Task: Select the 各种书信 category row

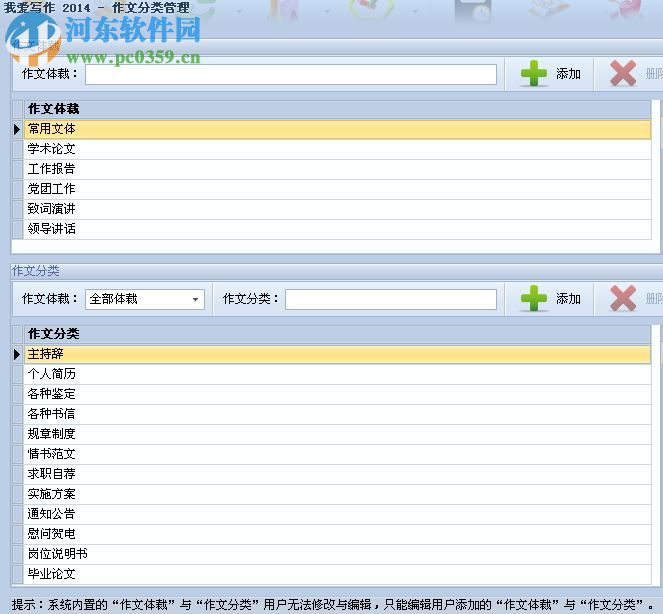Action: [337, 414]
